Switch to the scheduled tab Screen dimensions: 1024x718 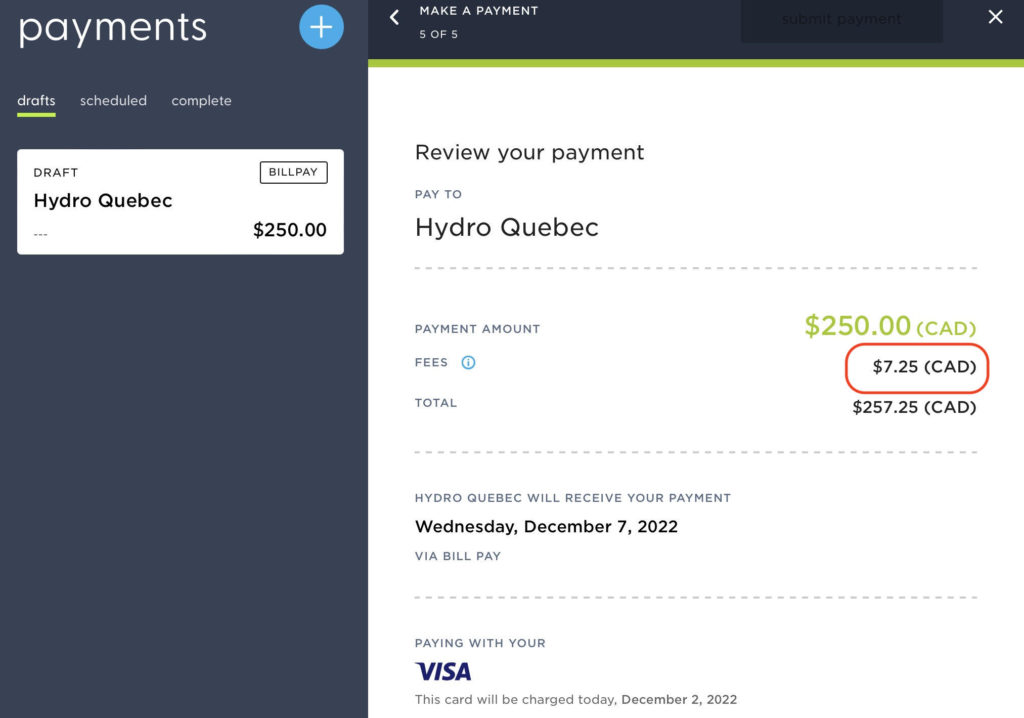pyautogui.click(x=113, y=100)
